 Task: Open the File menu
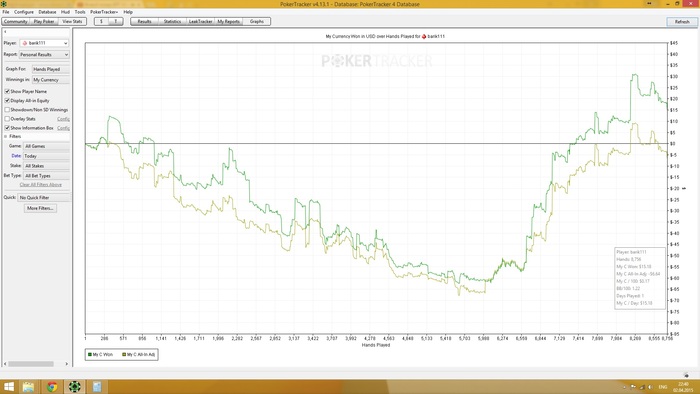coord(6,12)
